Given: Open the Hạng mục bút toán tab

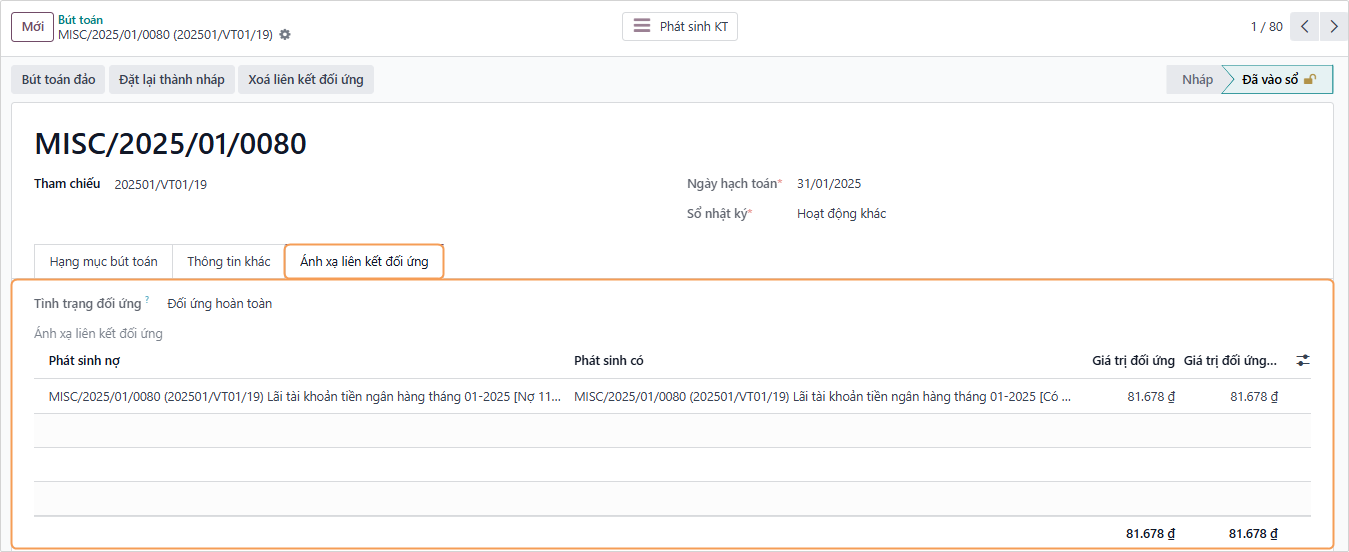Looking at the screenshot, I should click(103, 262).
